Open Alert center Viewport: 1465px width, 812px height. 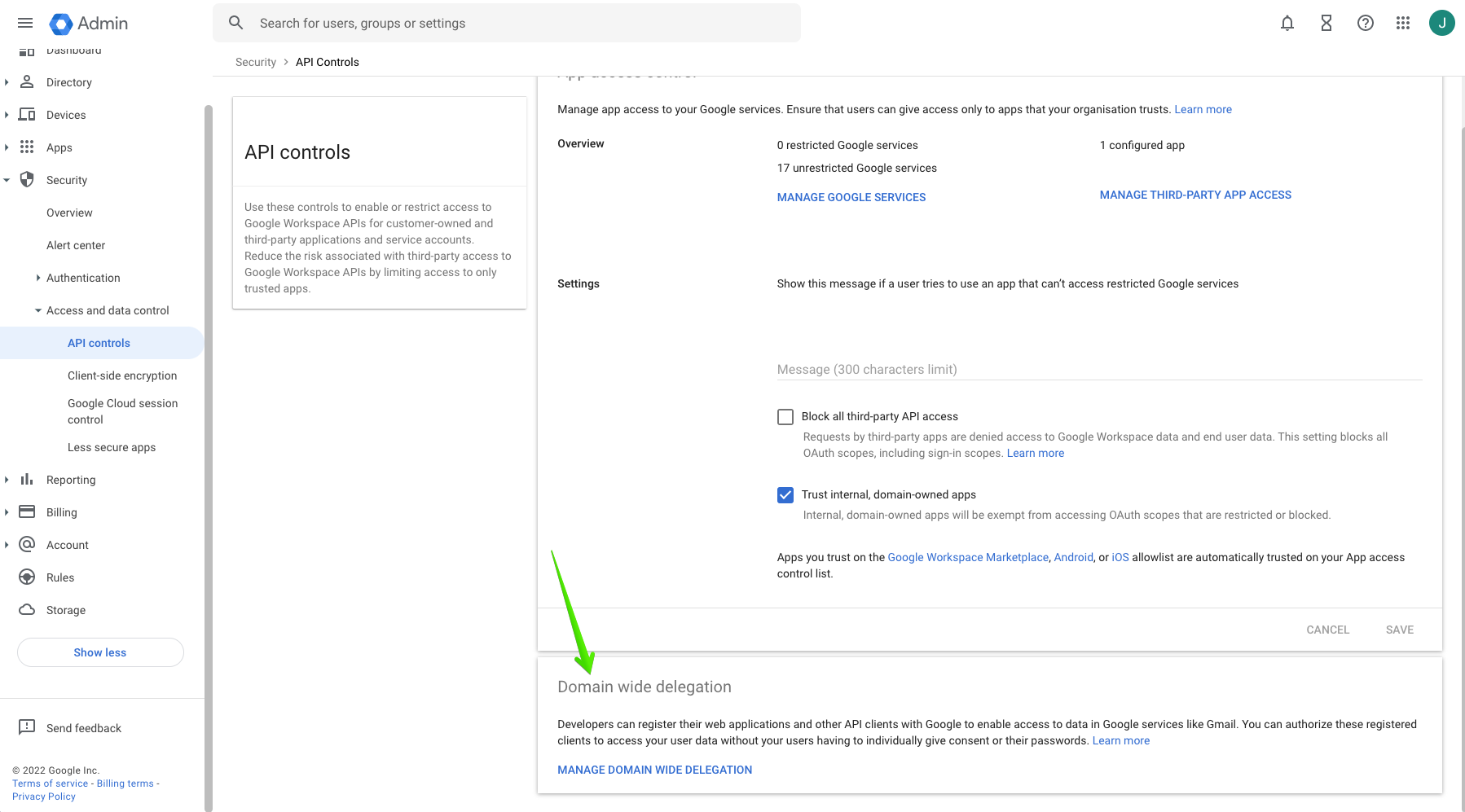tap(76, 245)
